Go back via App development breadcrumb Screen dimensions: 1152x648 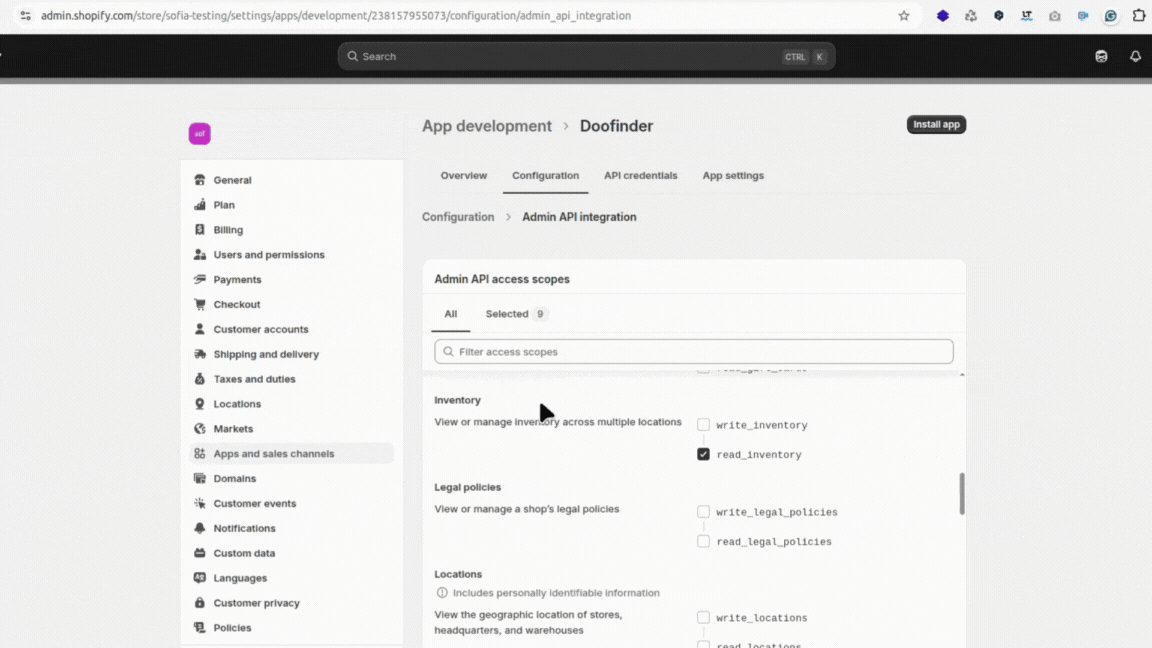487,126
